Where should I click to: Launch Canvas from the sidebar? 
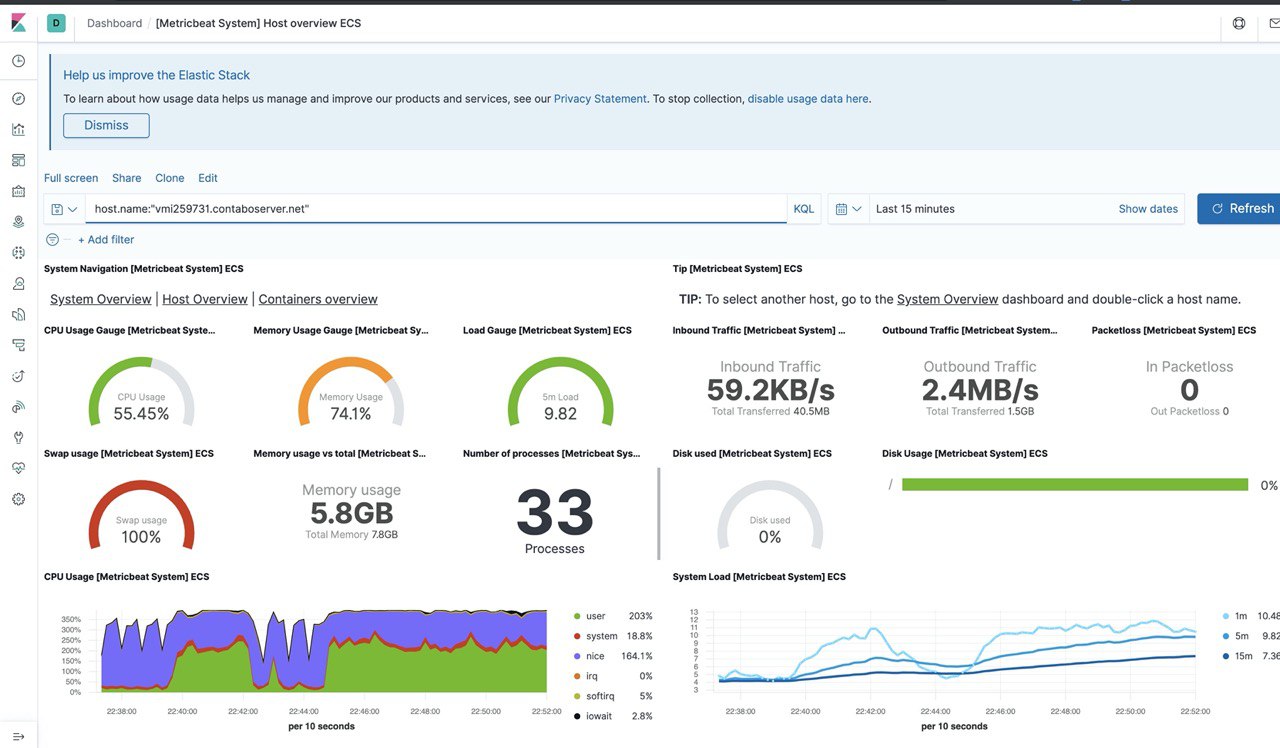pos(18,191)
